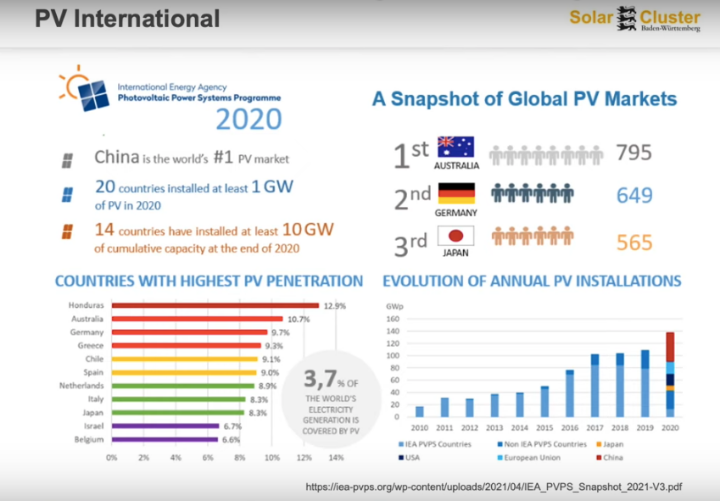
Task: Click the '2nd' ranking label
Action: click(412, 198)
